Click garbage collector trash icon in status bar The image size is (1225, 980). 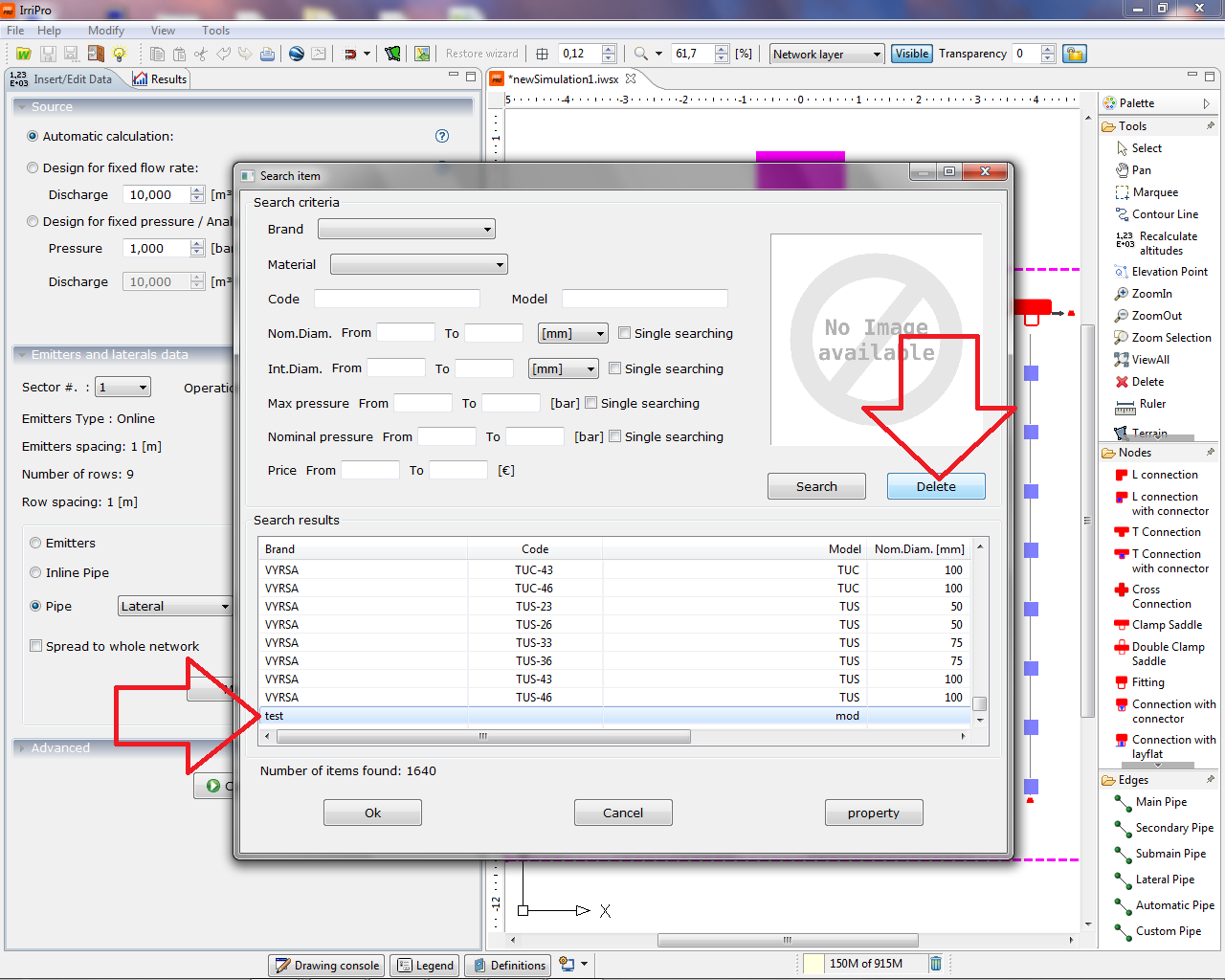pos(936,964)
